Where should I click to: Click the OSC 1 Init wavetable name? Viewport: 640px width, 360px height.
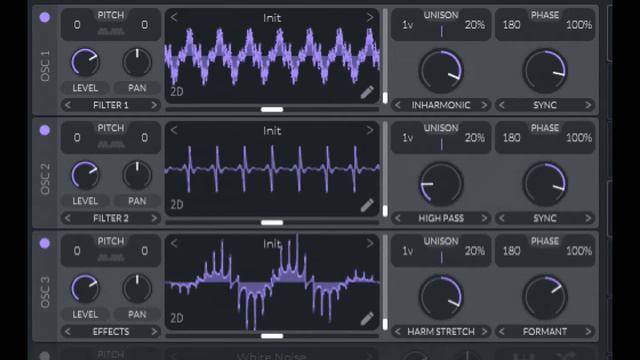tap(272, 18)
